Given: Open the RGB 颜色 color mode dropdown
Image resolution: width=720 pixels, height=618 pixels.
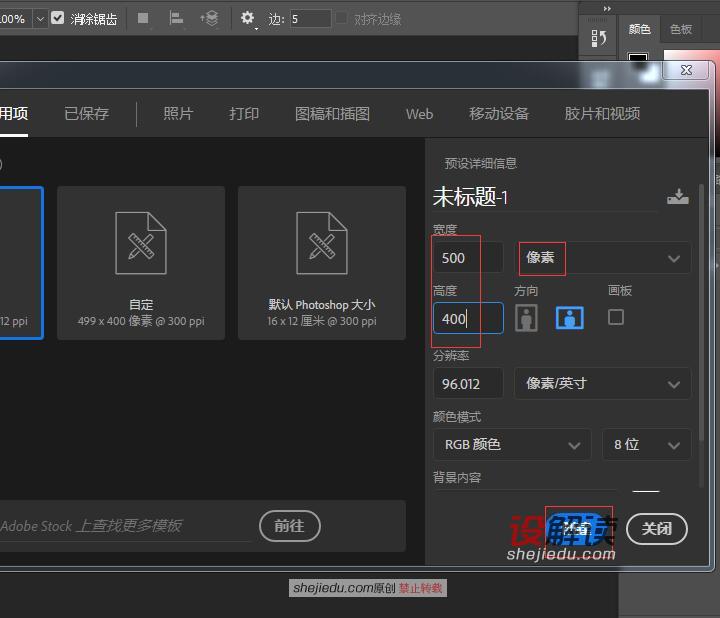Looking at the screenshot, I should pyautogui.click(x=512, y=444).
